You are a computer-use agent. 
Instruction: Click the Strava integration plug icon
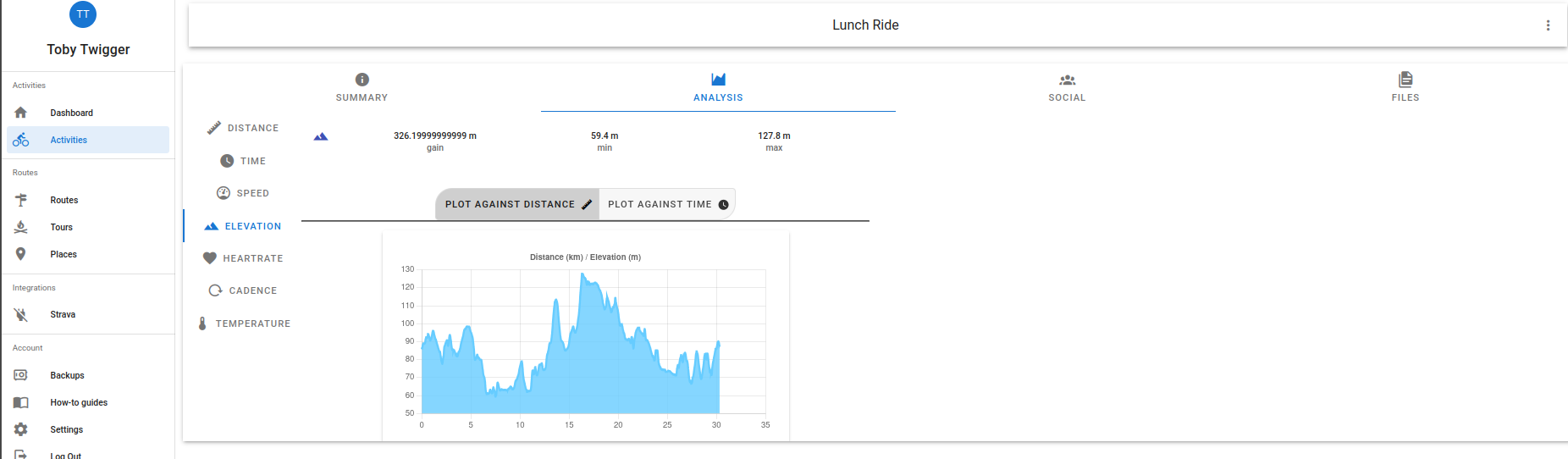pos(21,314)
